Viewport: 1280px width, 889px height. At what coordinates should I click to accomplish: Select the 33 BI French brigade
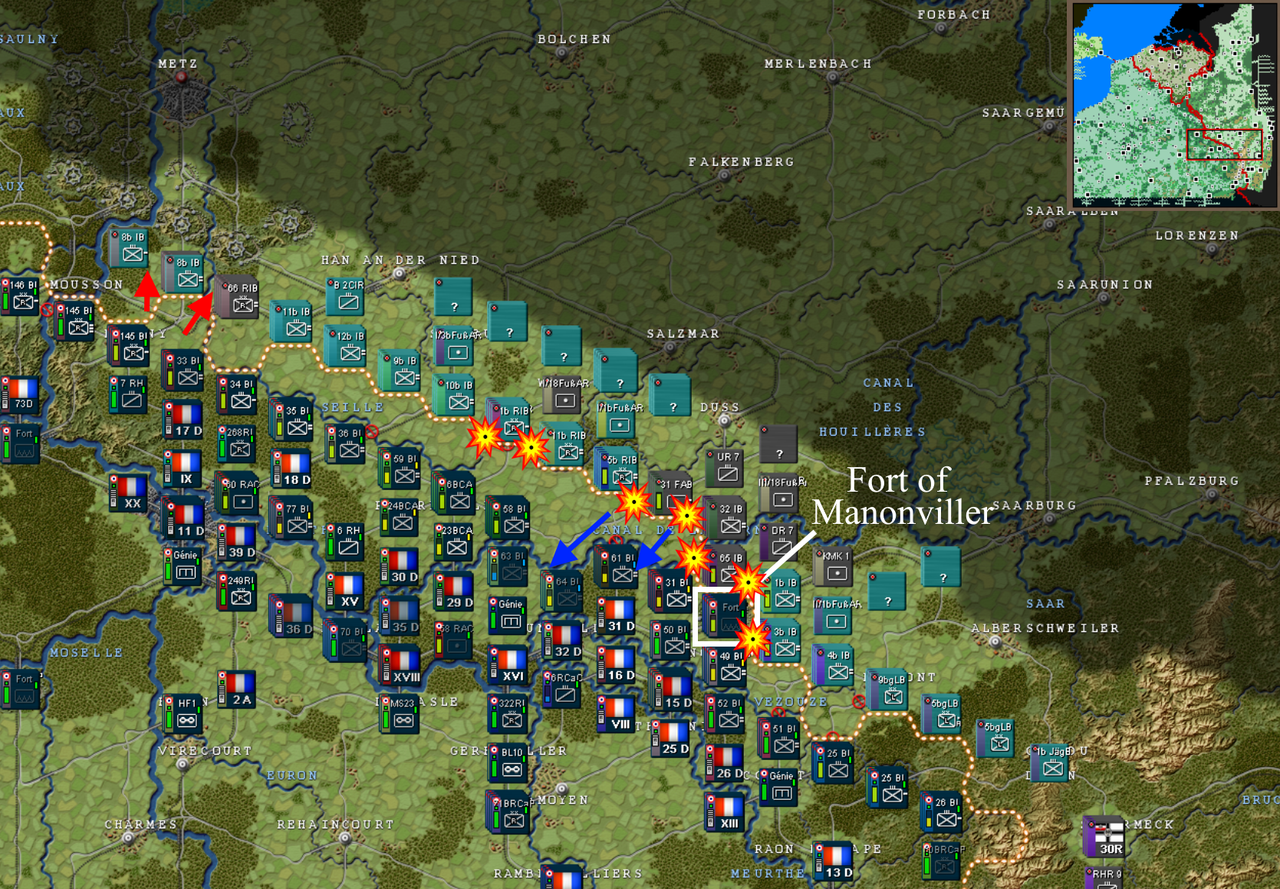pos(183,369)
